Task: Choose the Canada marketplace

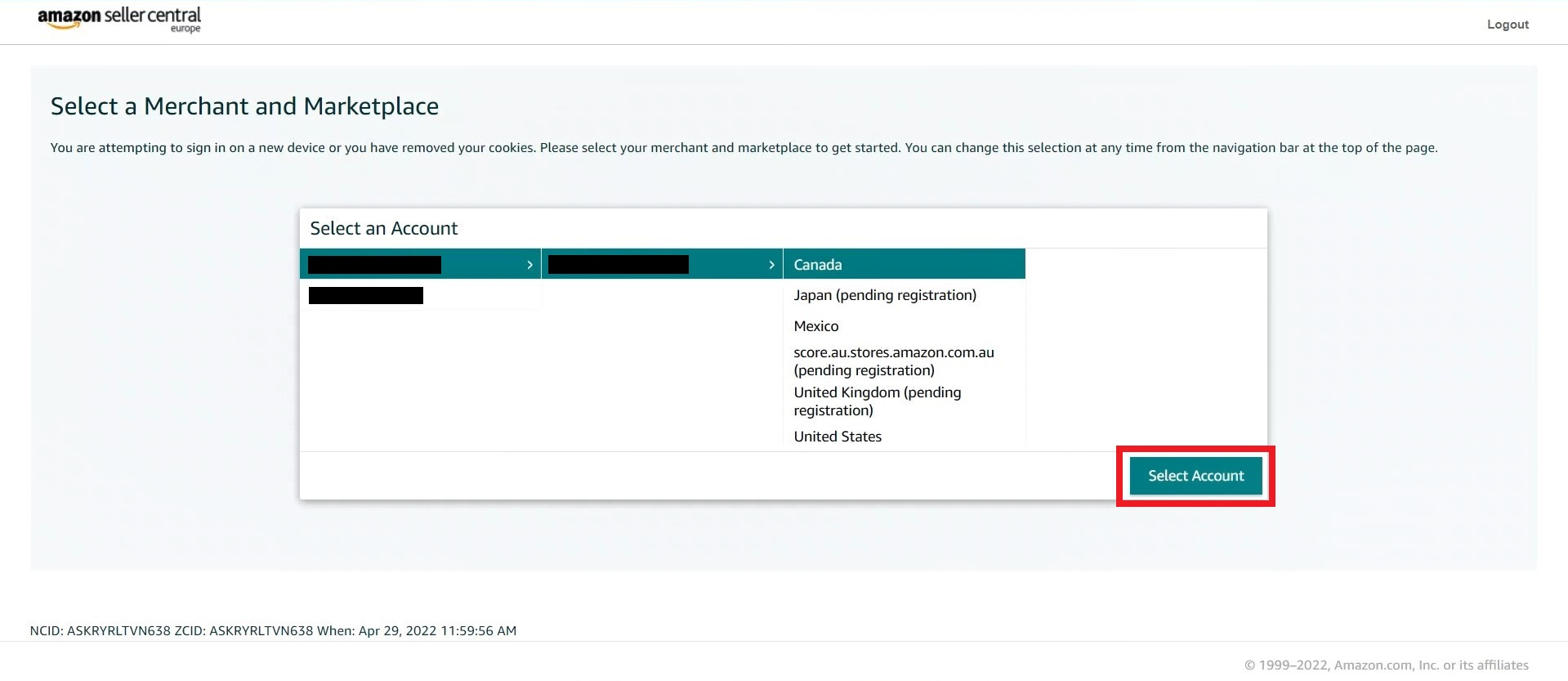Action: [x=818, y=265]
